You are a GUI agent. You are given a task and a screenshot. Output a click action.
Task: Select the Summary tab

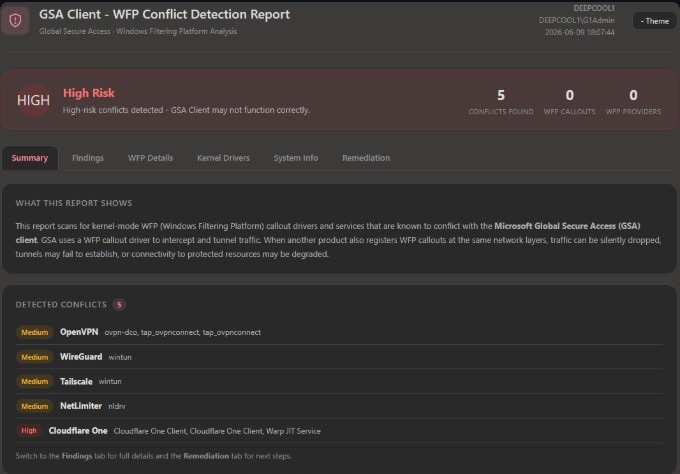pyautogui.click(x=29, y=158)
